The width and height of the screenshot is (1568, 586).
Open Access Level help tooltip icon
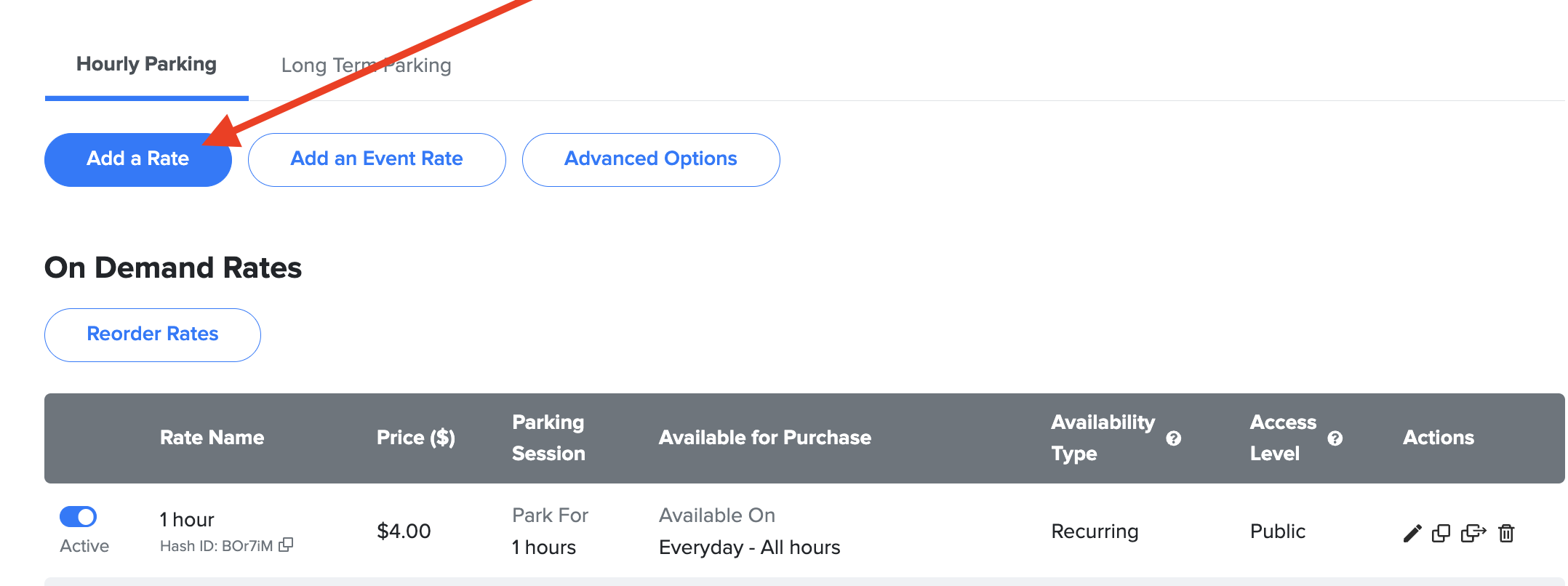[1335, 438]
